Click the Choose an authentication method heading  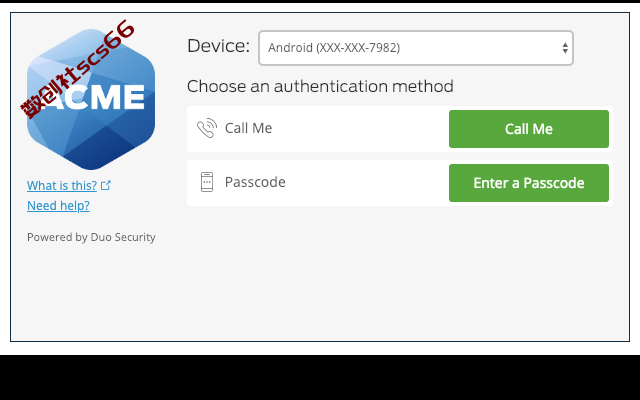point(320,87)
